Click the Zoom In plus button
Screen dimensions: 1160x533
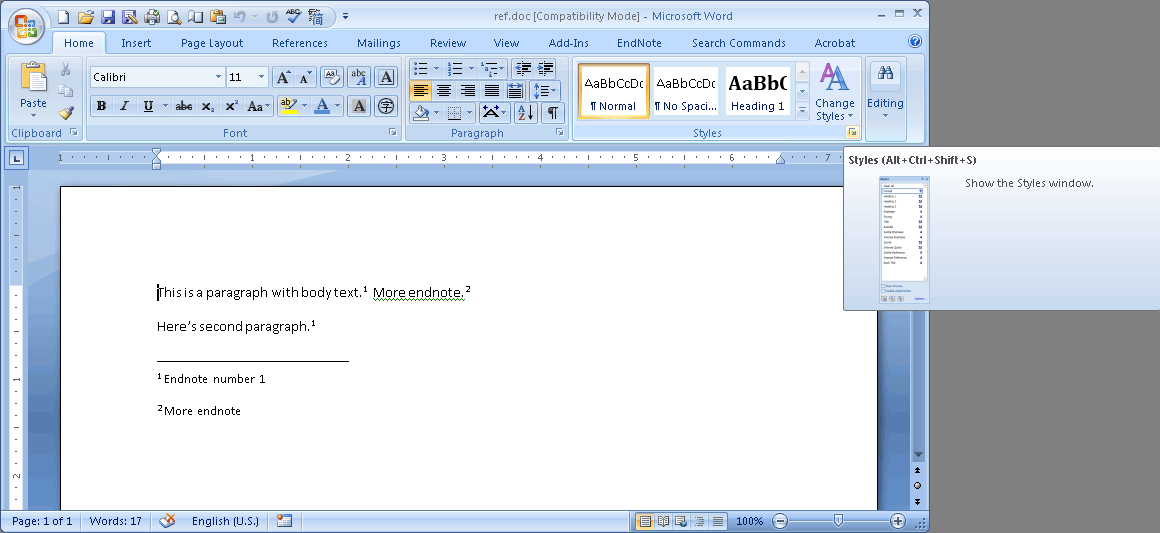(x=897, y=521)
